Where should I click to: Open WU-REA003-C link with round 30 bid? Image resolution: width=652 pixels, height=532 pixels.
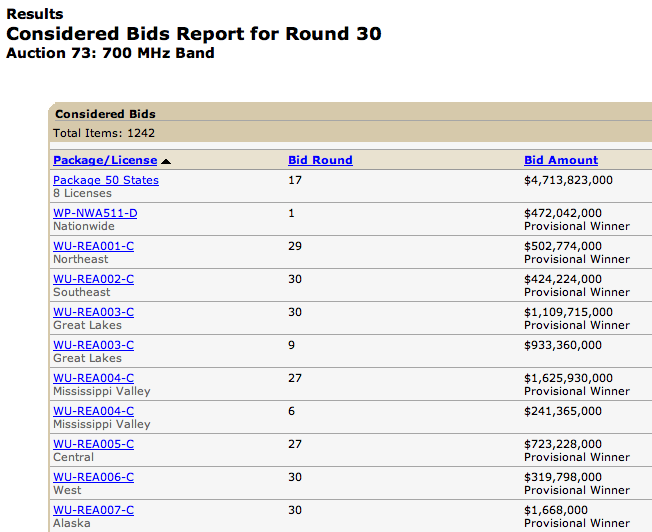click(x=93, y=312)
